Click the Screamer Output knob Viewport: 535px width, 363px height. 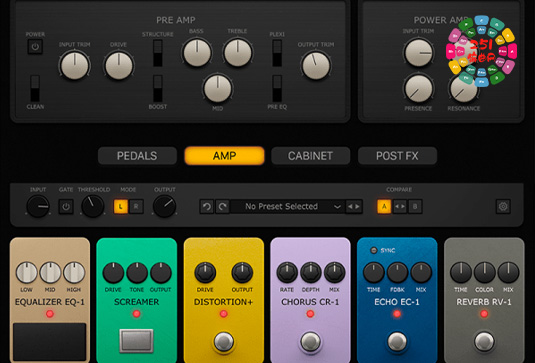pyautogui.click(x=161, y=273)
